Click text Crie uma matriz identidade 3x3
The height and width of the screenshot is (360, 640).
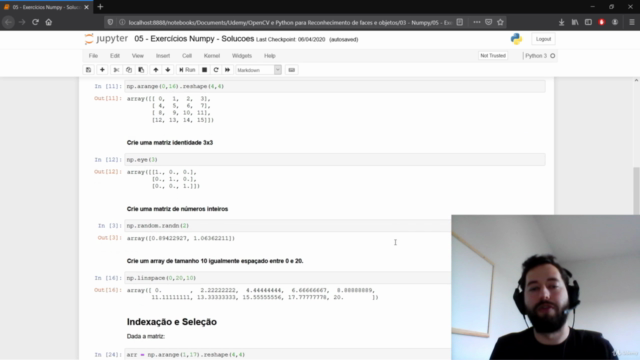tap(170, 142)
